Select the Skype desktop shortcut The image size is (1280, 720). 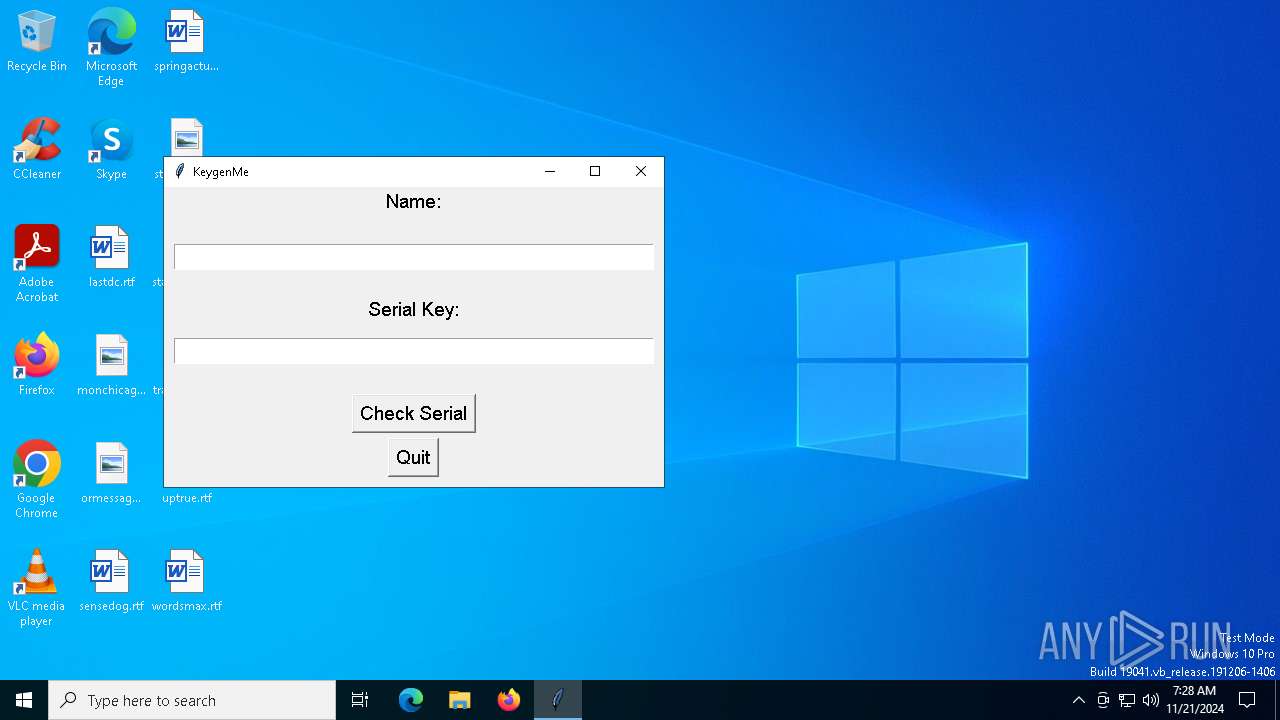[111, 149]
